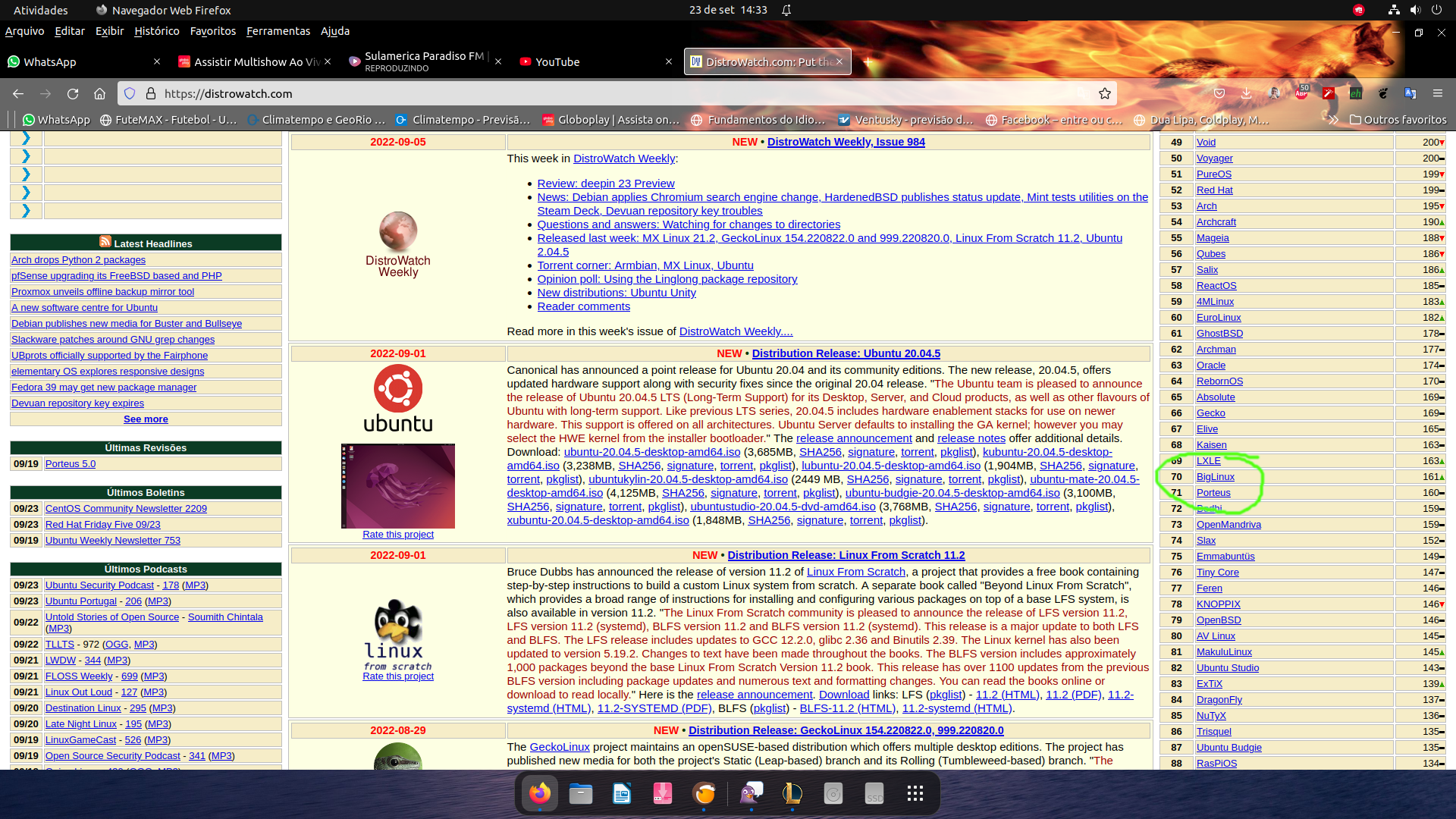Open Ubuntu Security Podcast link
1456x819 pixels.
click(x=99, y=585)
